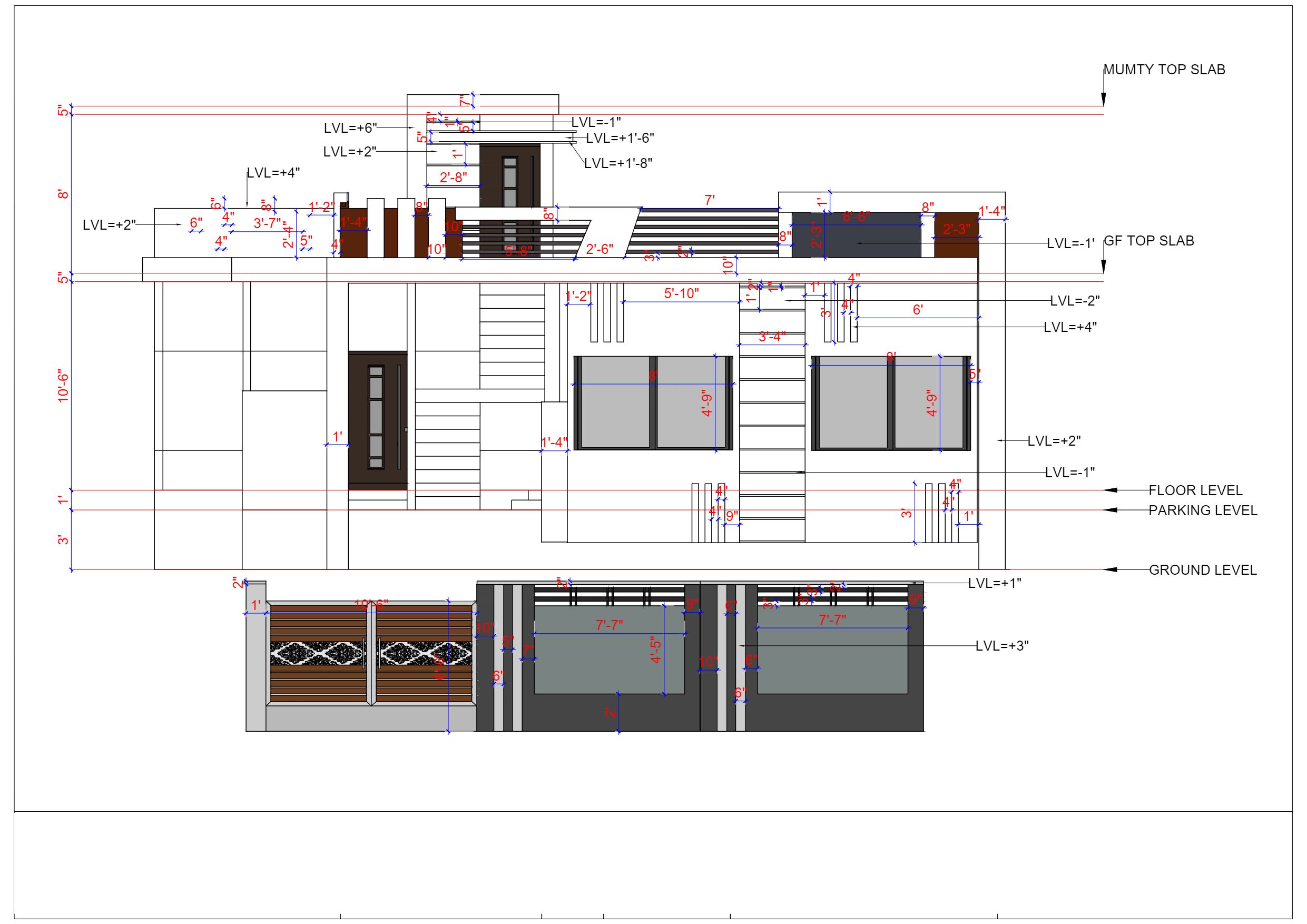
Task: Click the 5'-10" dimension text
Action: pyautogui.click(x=681, y=293)
